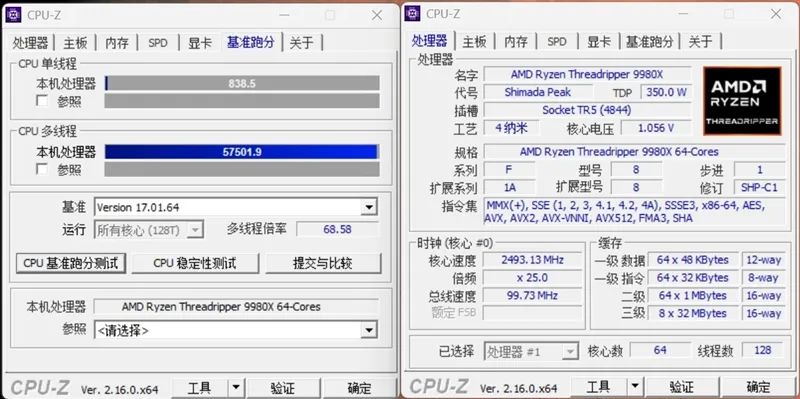Click the 插槽 value Socket TR5 (4844)

pos(587,110)
